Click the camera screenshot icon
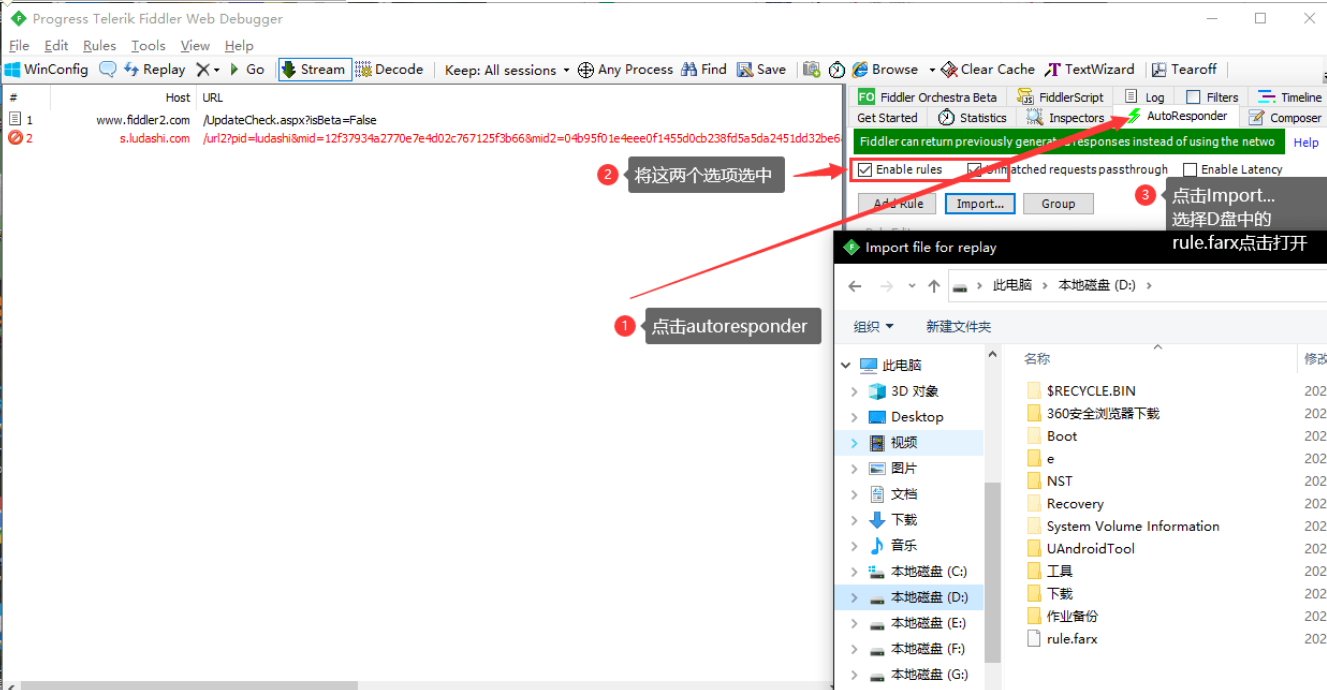This screenshot has height=690, width=1327. (x=812, y=69)
